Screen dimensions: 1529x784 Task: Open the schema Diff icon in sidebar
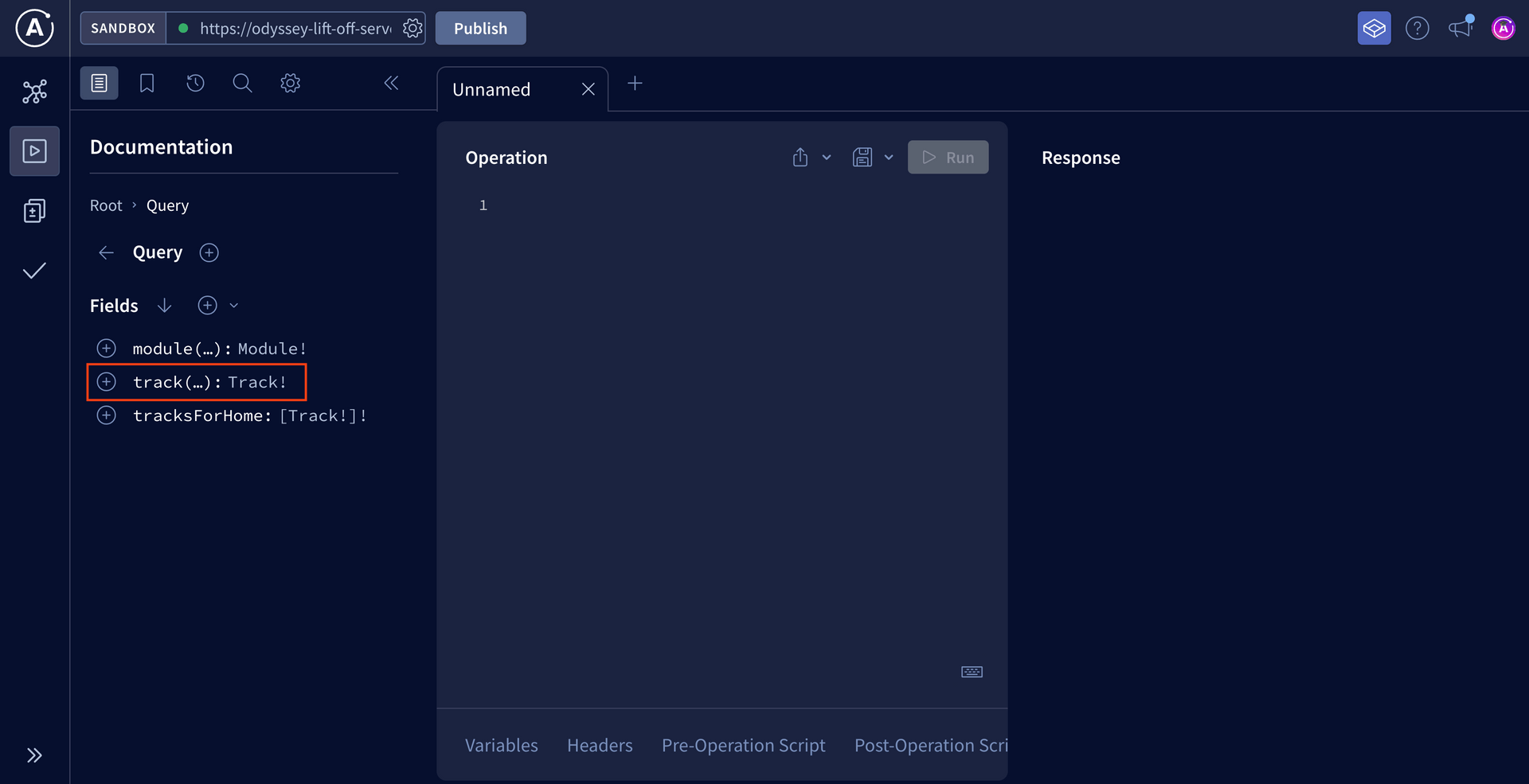(x=34, y=211)
